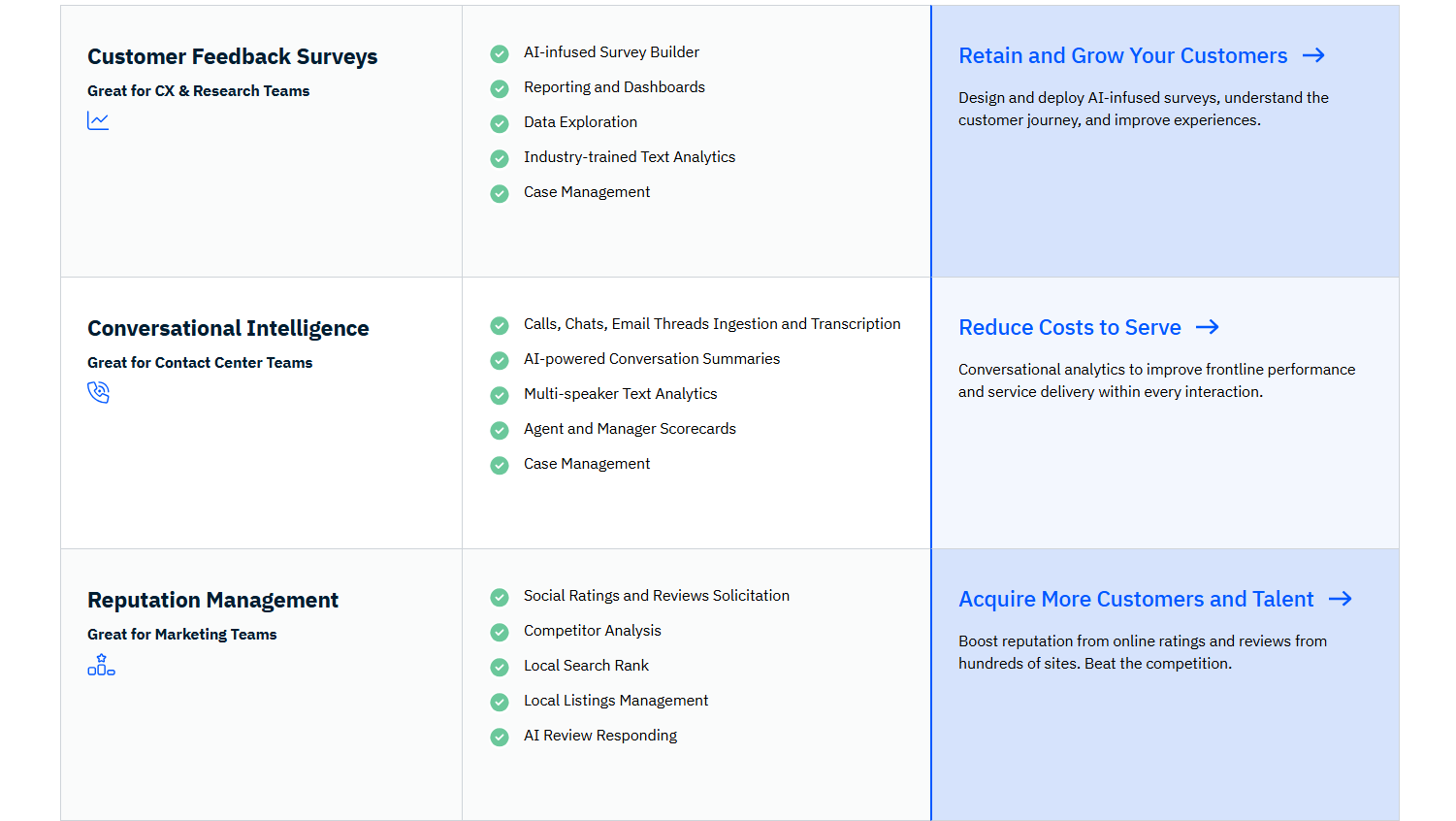The image size is (1456, 821).
Task: Click the Multi-speaker Text Analytics feature text
Action: [x=620, y=394]
